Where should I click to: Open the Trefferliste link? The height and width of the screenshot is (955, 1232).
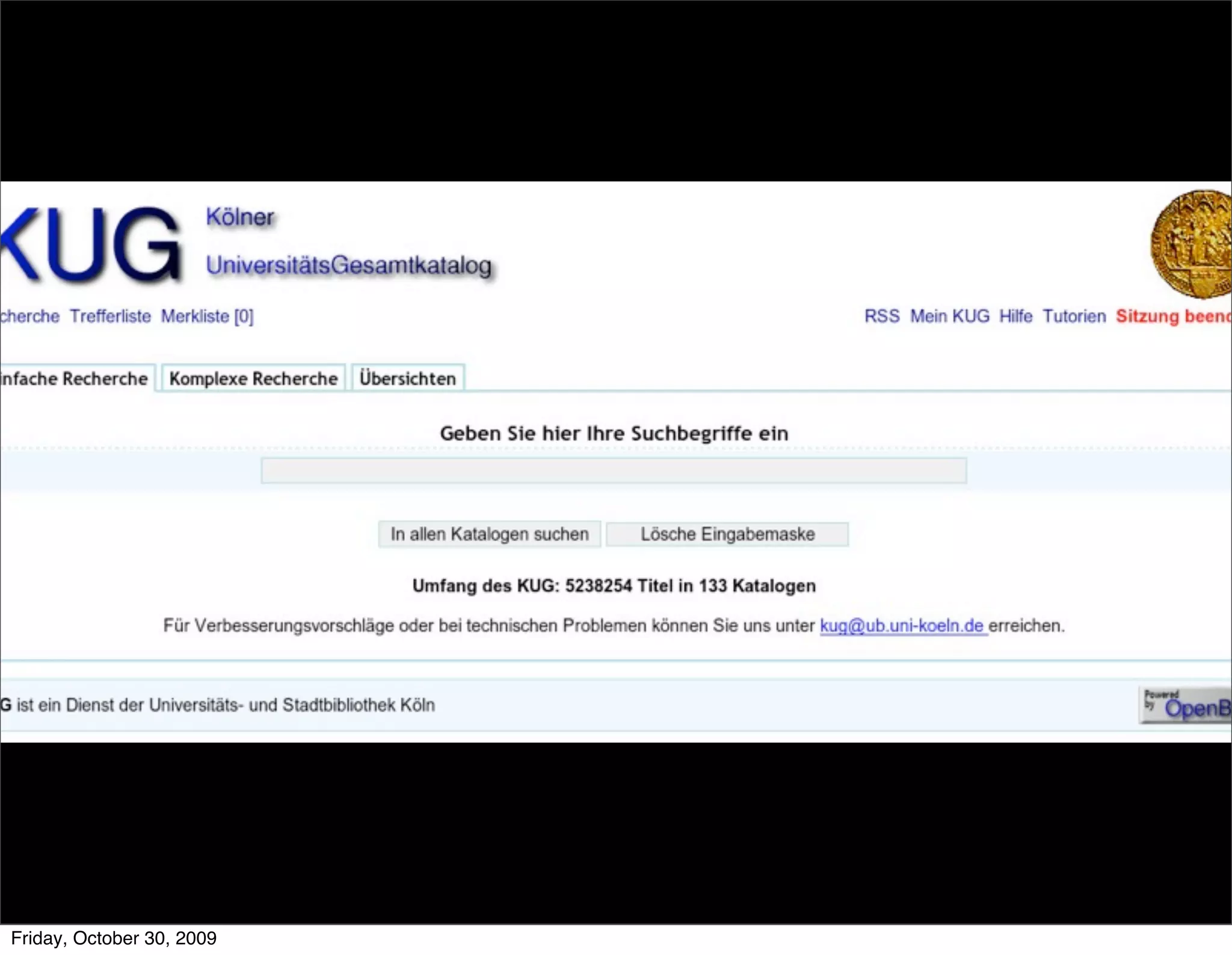[x=110, y=316]
